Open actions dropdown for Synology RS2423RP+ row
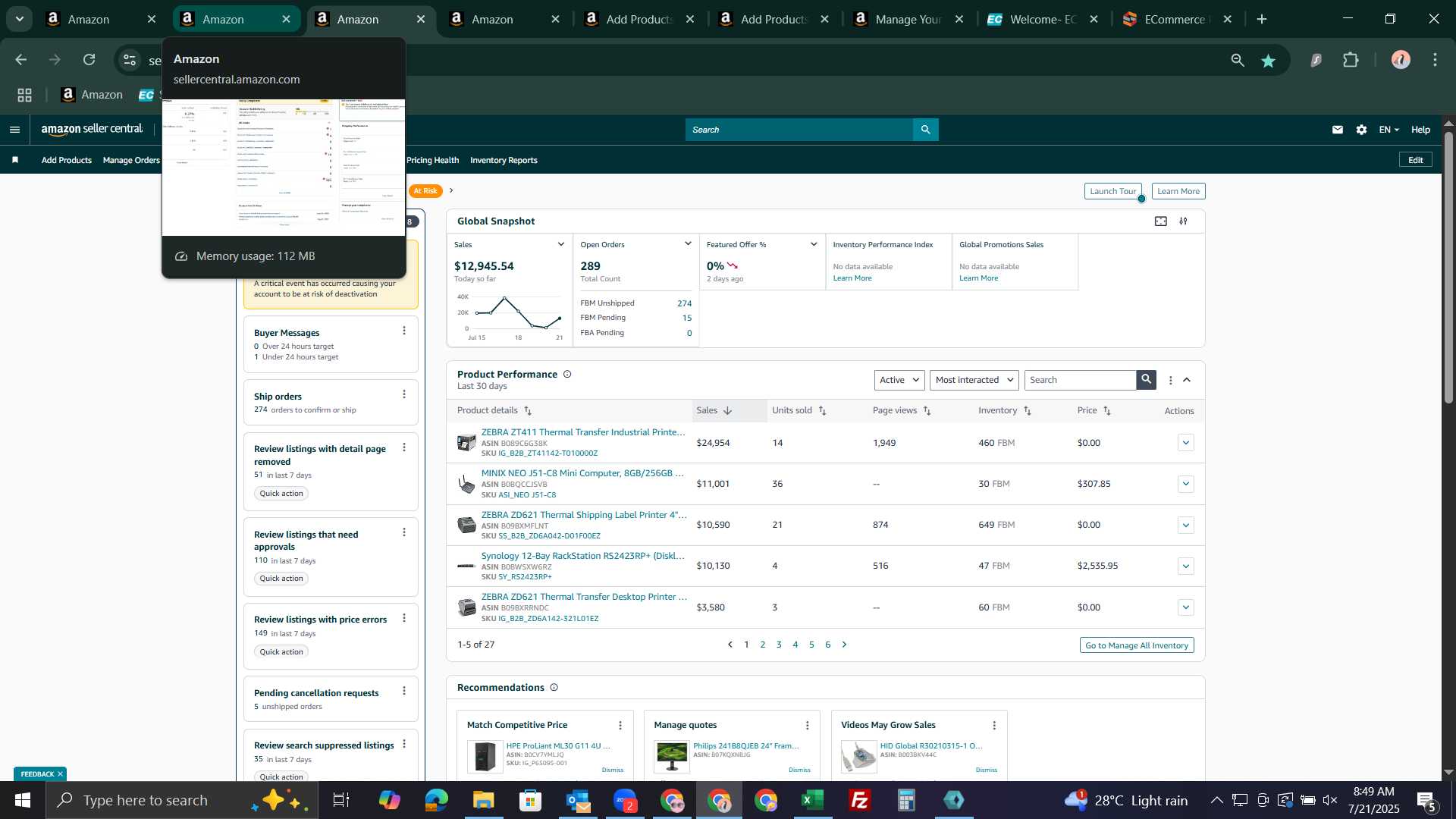Viewport: 1456px width, 819px height. 1186,566
